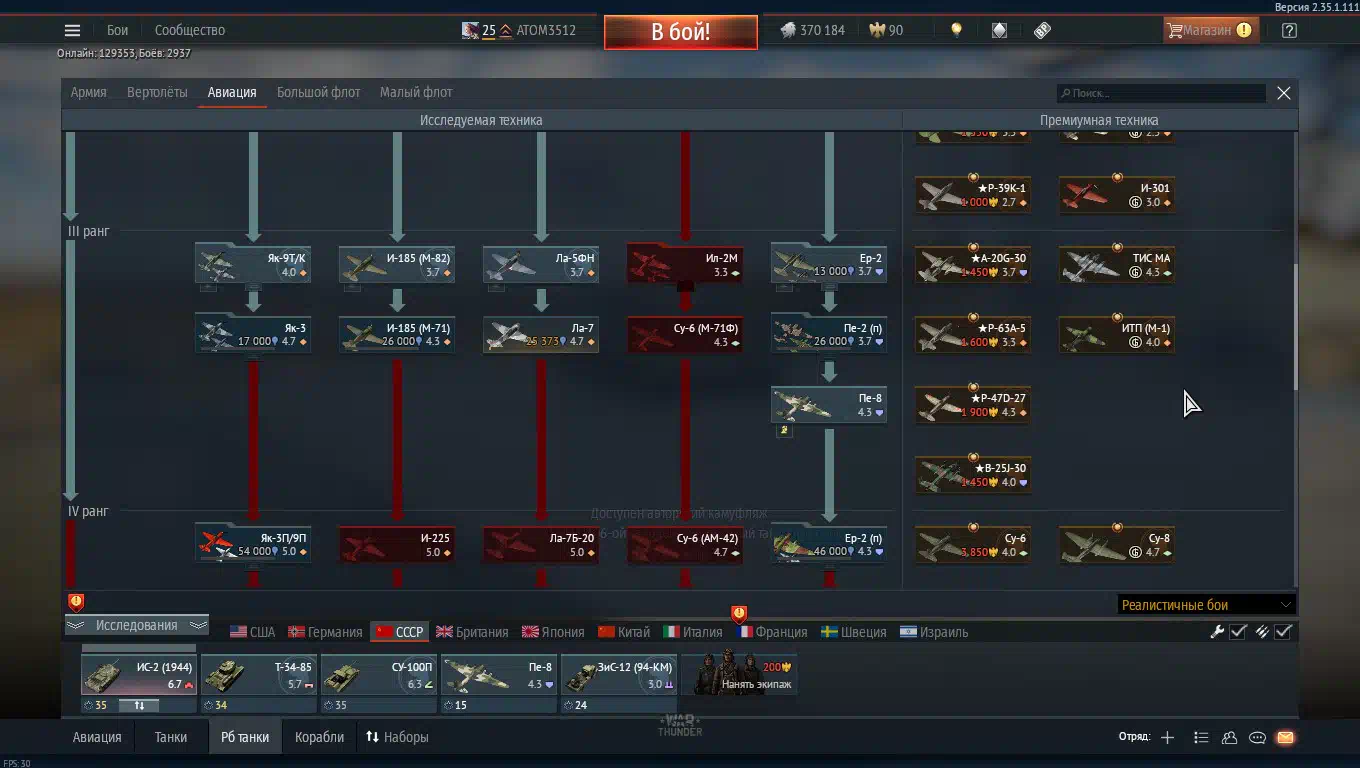
Task: Open the Наборы presets button
Action: click(x=397, y=737)
